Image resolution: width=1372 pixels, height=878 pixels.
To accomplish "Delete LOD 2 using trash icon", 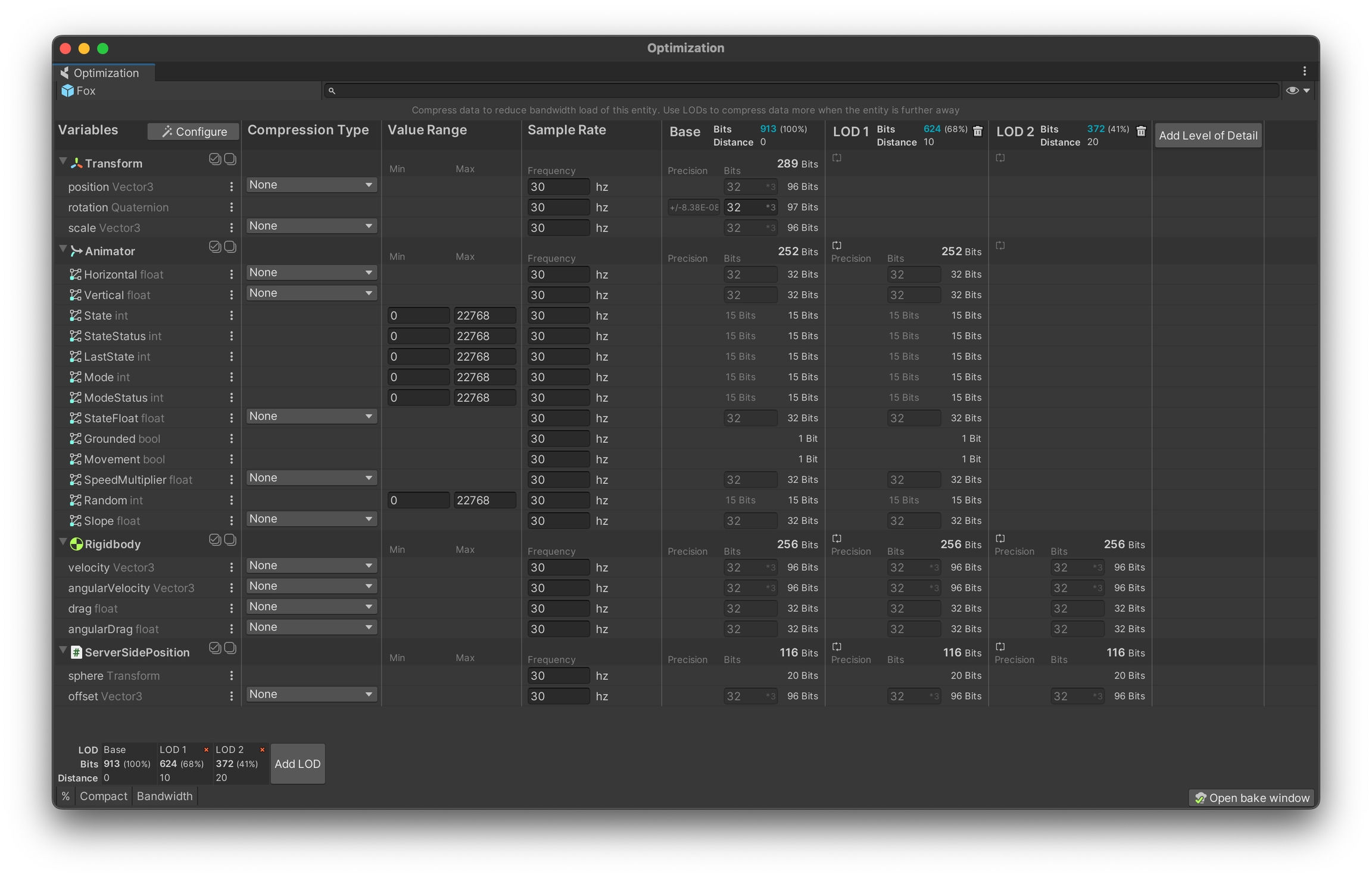I will pos(1140,131).
